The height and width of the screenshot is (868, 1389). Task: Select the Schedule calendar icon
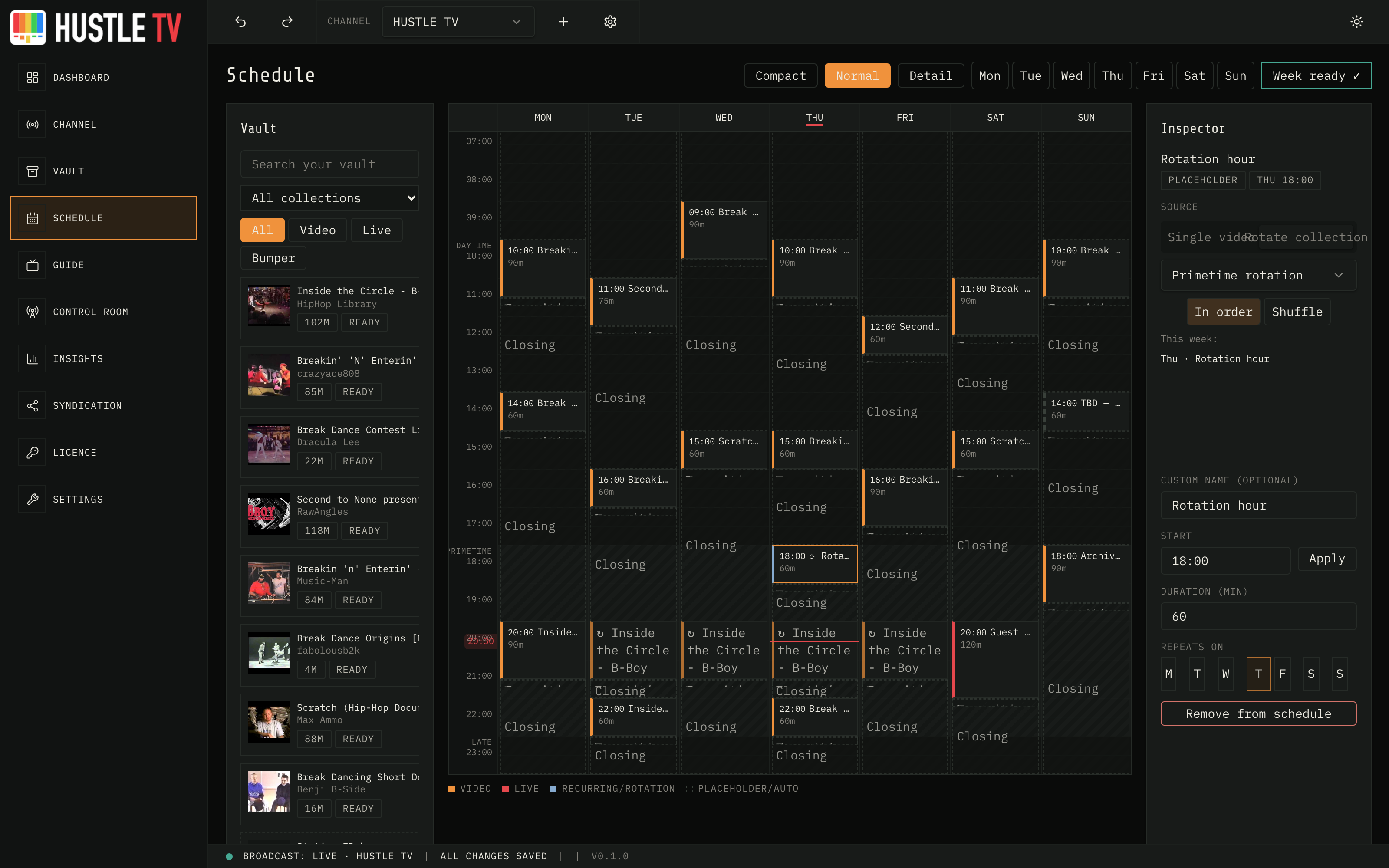(32, 218)
